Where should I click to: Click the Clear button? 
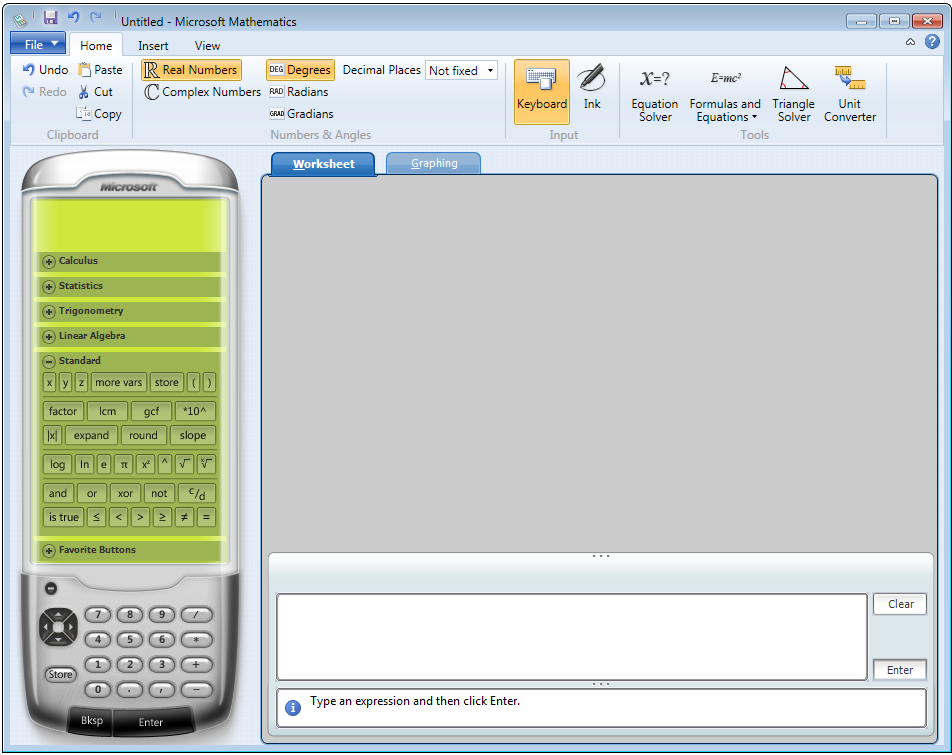[x=900, y=604]
